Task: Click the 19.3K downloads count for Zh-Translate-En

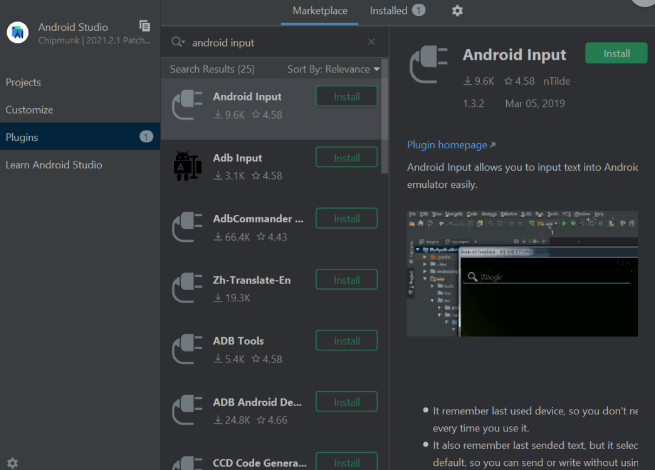Action: pos(237,298)
